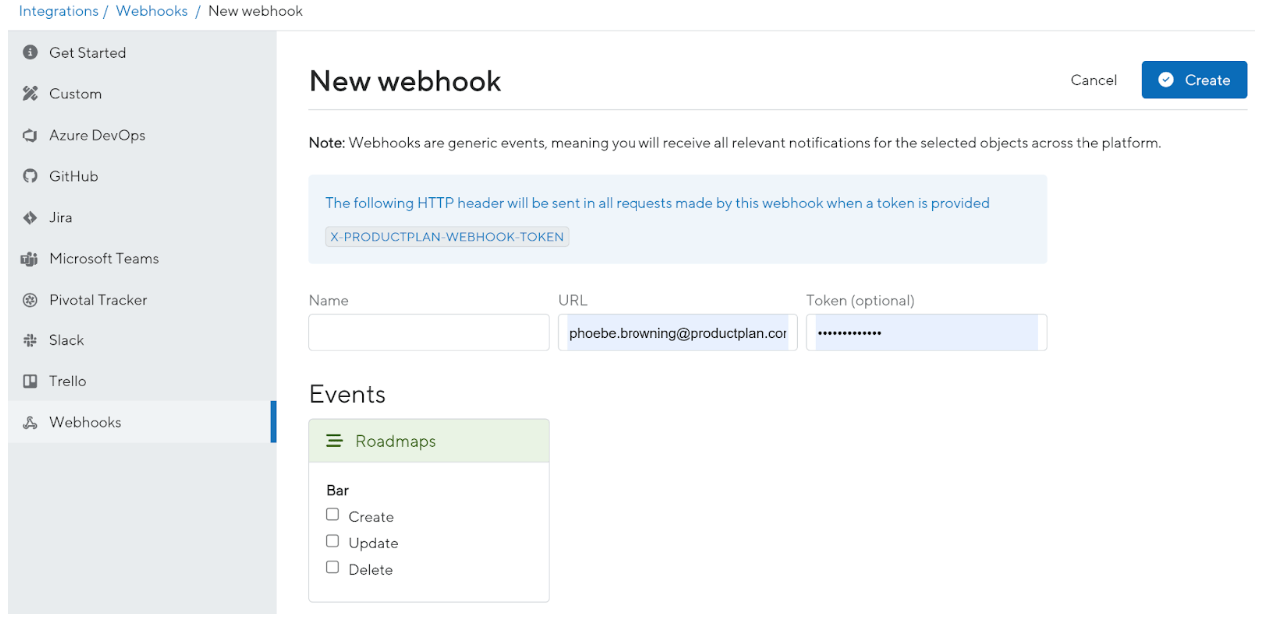
Task: Check the Update event for Roadmaps
Action: pyautogui.click(x=332, y=541)
